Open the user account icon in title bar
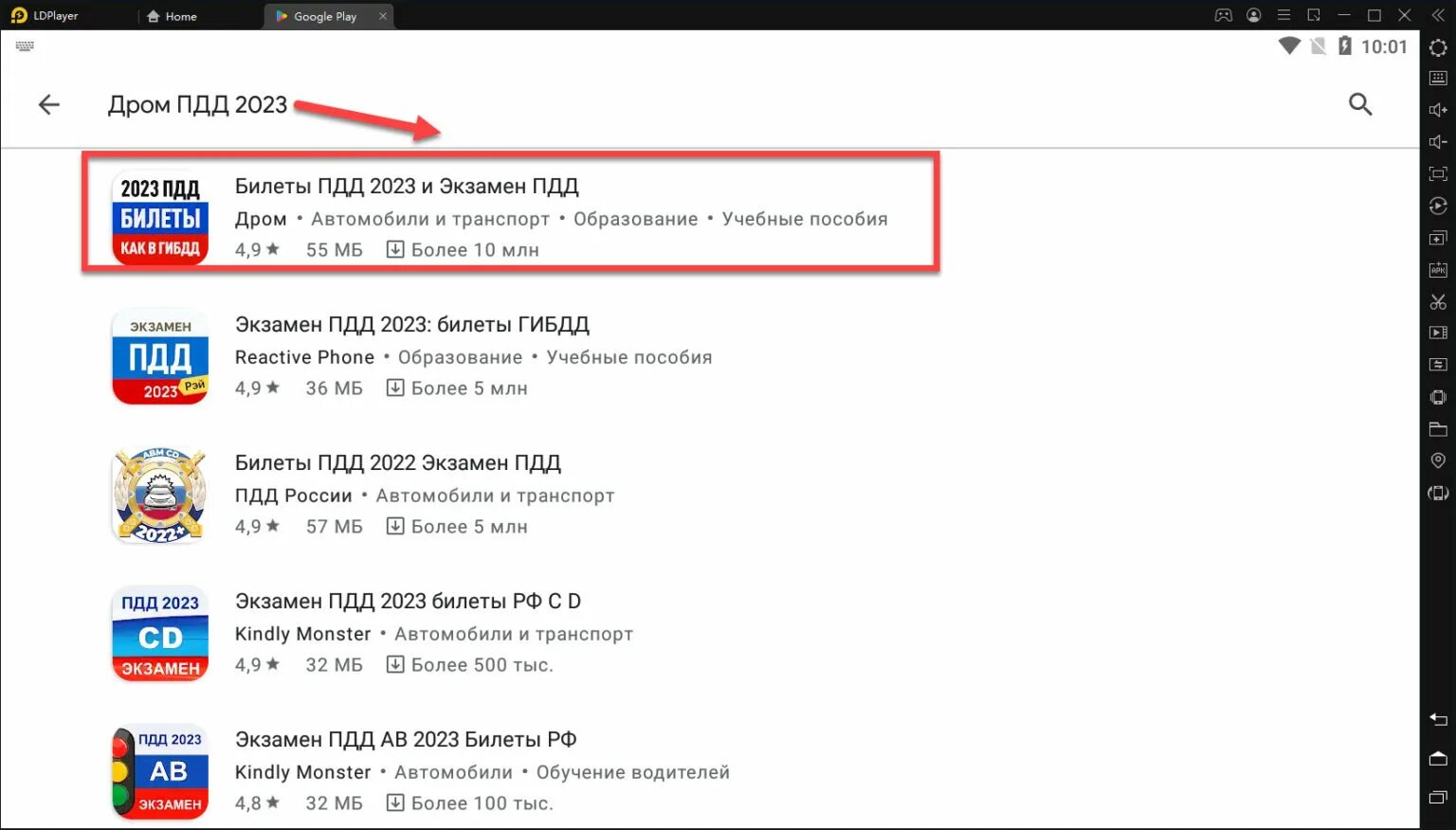The height and width of the screenshot is (830, 1456). pos(1254,15)
